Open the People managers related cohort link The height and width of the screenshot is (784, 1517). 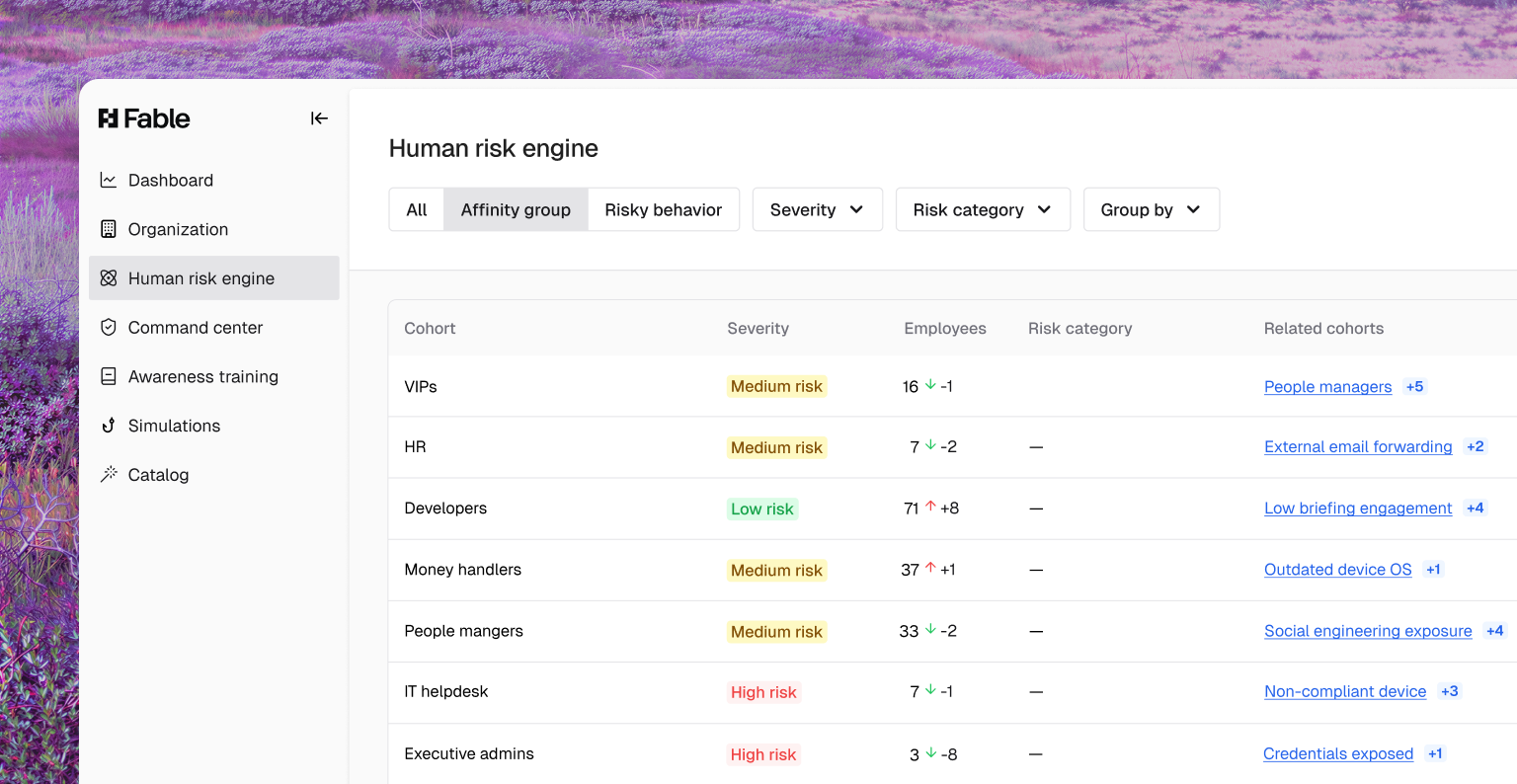coord(1327,386)
